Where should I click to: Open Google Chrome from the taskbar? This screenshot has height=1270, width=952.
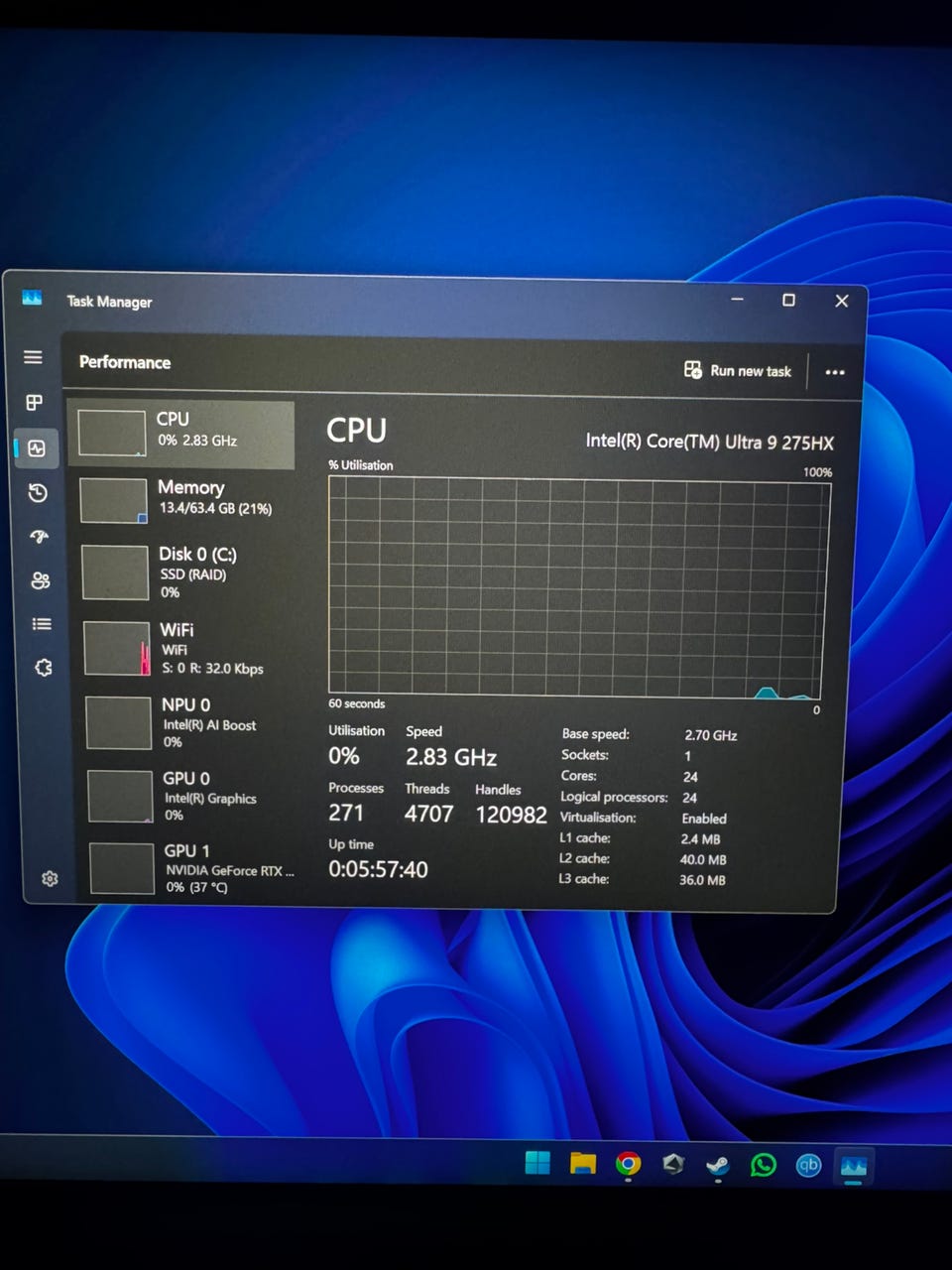pyautogui.click(x=628, y=1163)
